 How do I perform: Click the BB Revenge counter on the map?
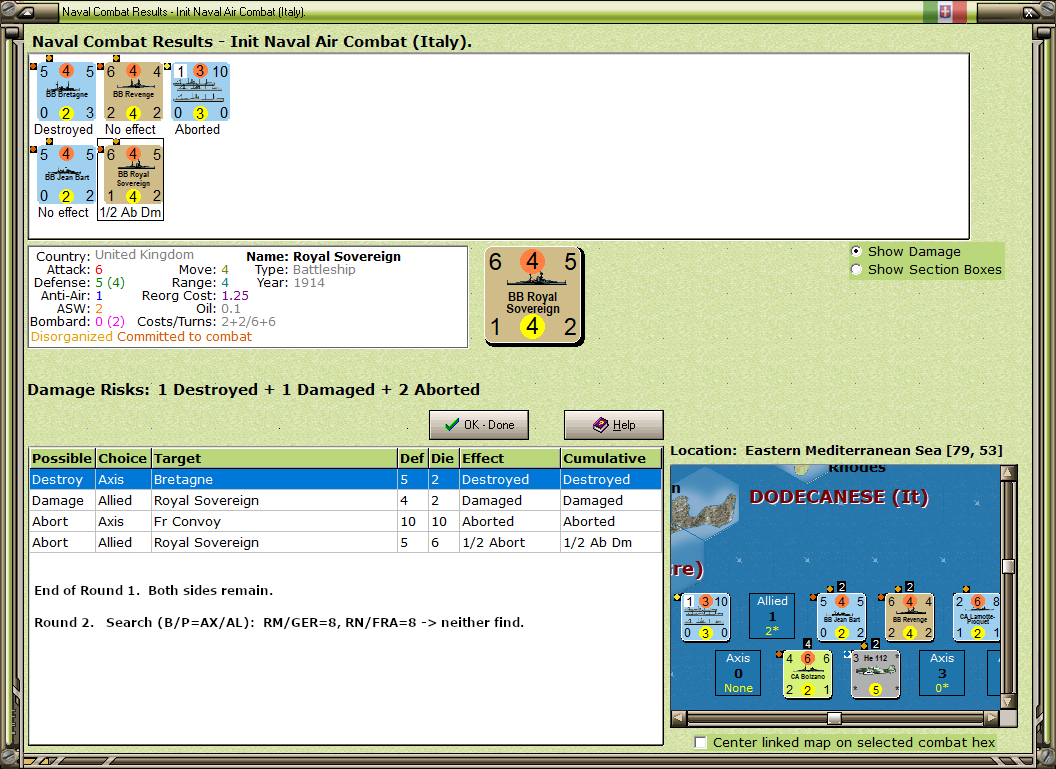pos(909,617)
